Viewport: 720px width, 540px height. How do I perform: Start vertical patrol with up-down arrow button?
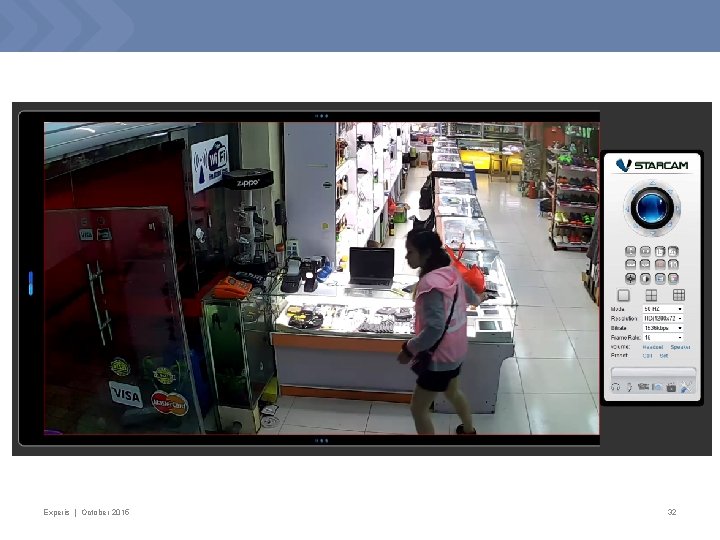630,251
